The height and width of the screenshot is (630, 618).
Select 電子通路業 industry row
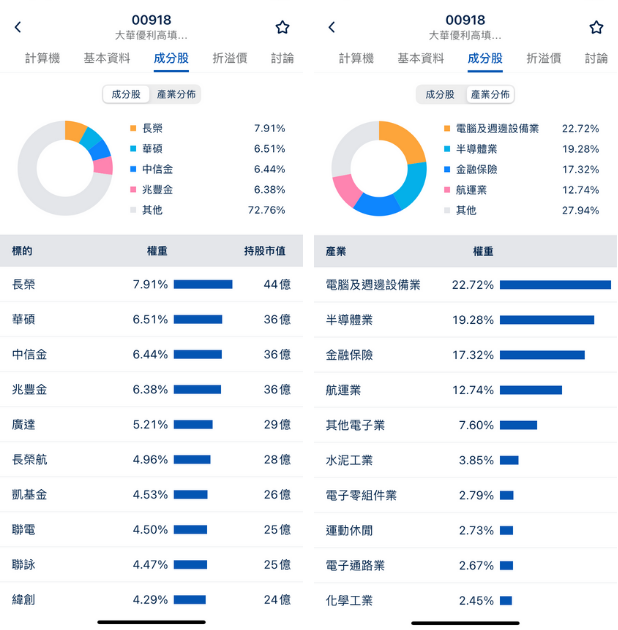pyautogui.click(x=465, y=565)
